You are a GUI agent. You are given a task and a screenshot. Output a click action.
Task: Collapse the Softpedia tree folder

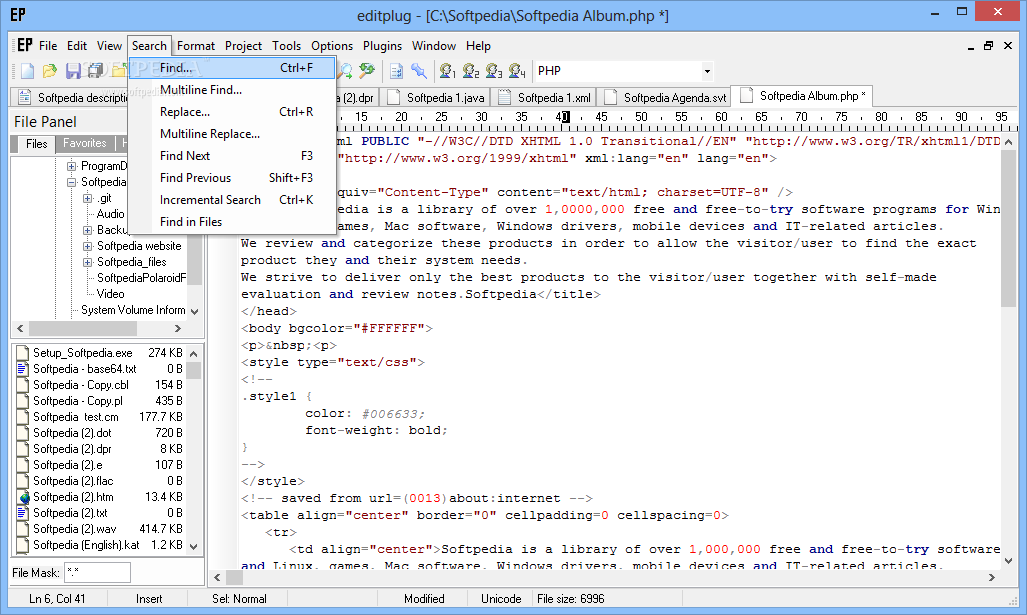tap(71, 182)
